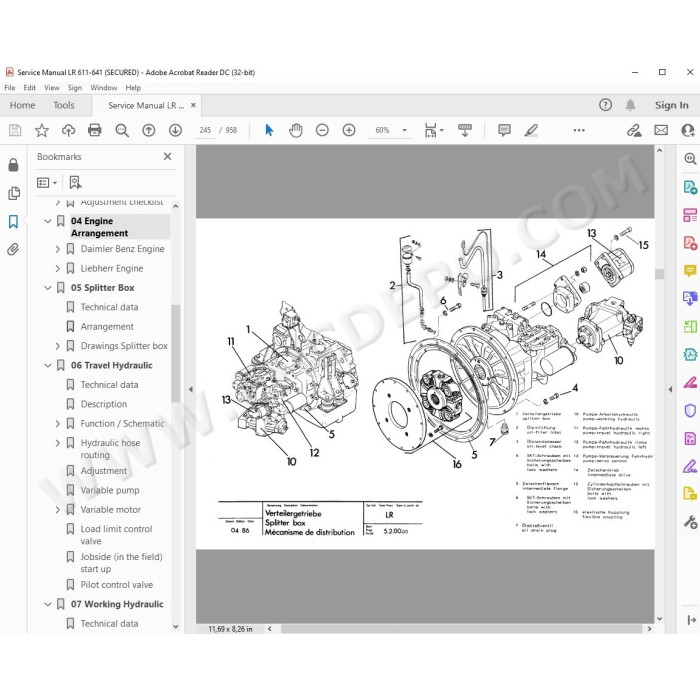Open the Edit menu

[29, 88]
